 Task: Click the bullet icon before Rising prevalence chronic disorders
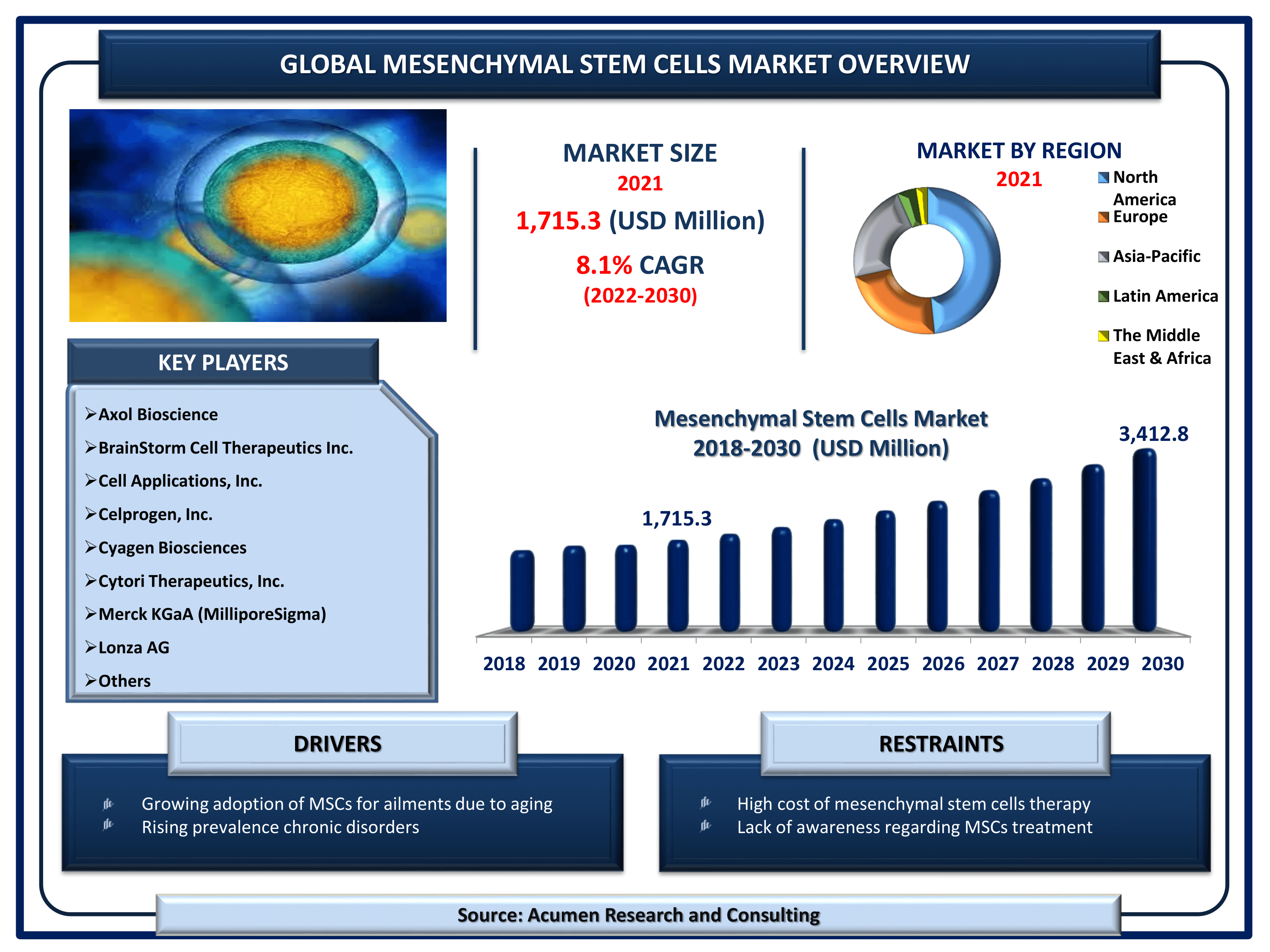coord(108,825)
